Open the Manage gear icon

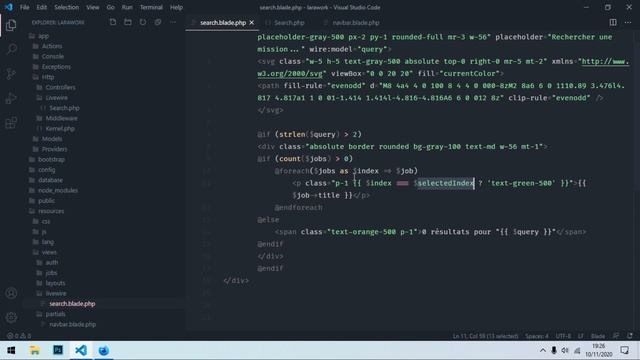(11, 317)
